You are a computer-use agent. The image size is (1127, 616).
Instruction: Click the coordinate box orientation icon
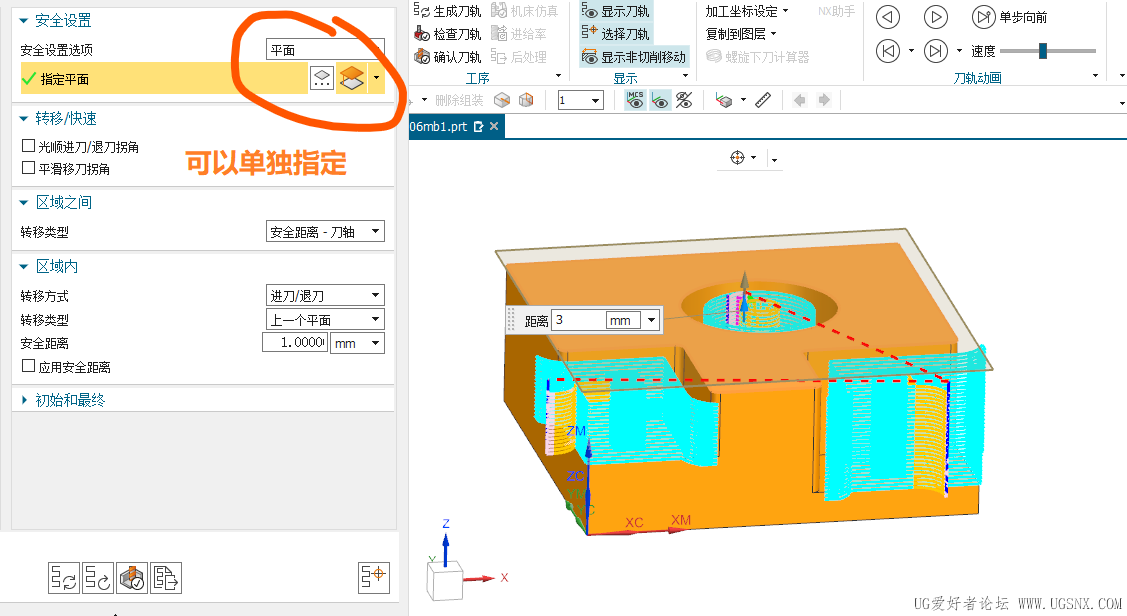click(724, 100)
